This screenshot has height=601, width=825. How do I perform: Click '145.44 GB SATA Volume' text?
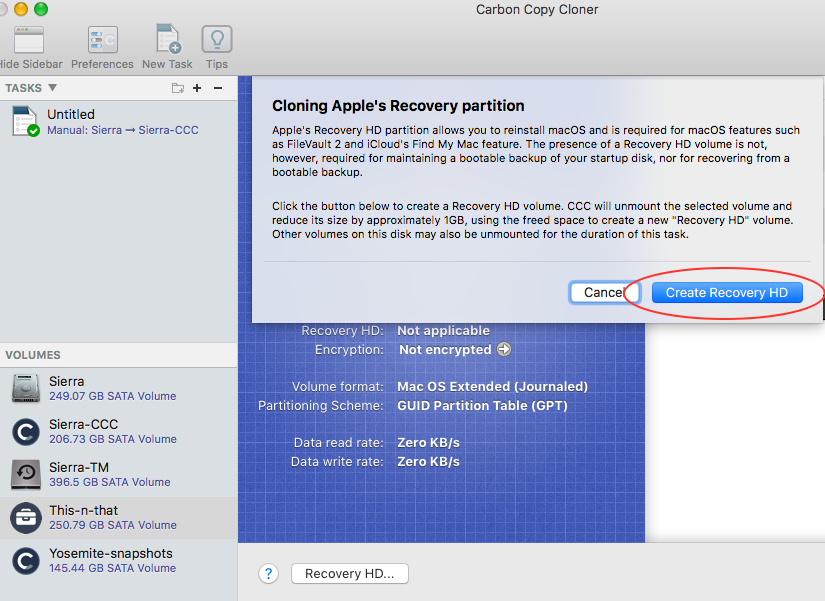coord(113,568)
